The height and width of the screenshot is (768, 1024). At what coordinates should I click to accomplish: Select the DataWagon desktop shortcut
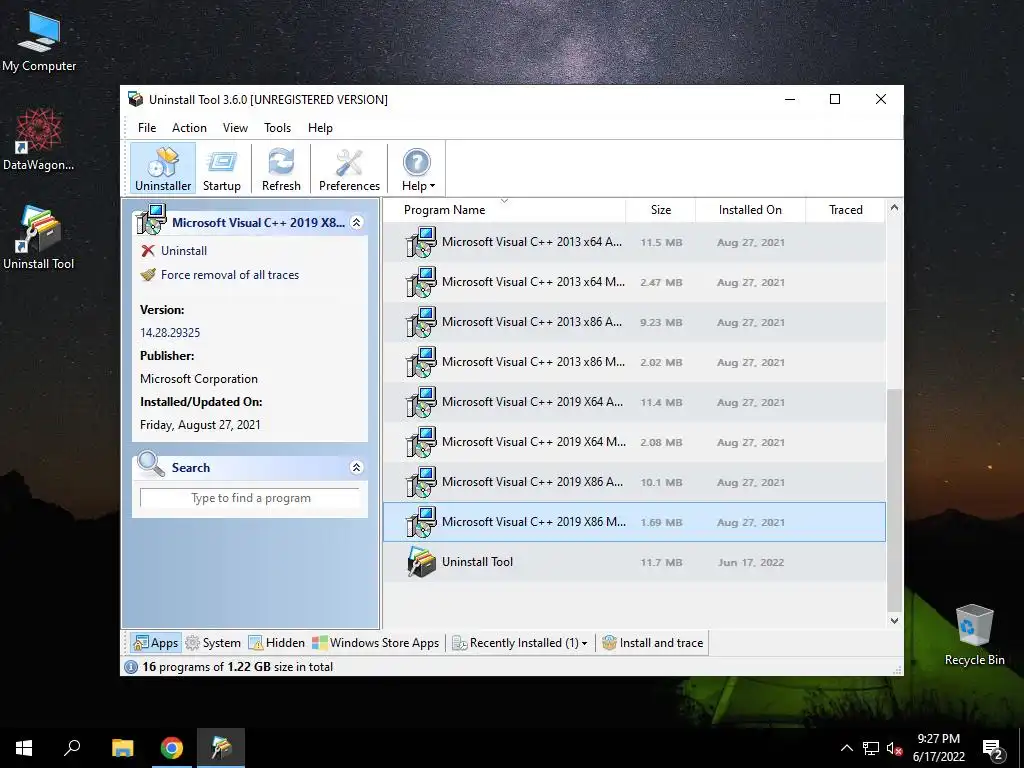click(39, 139)
